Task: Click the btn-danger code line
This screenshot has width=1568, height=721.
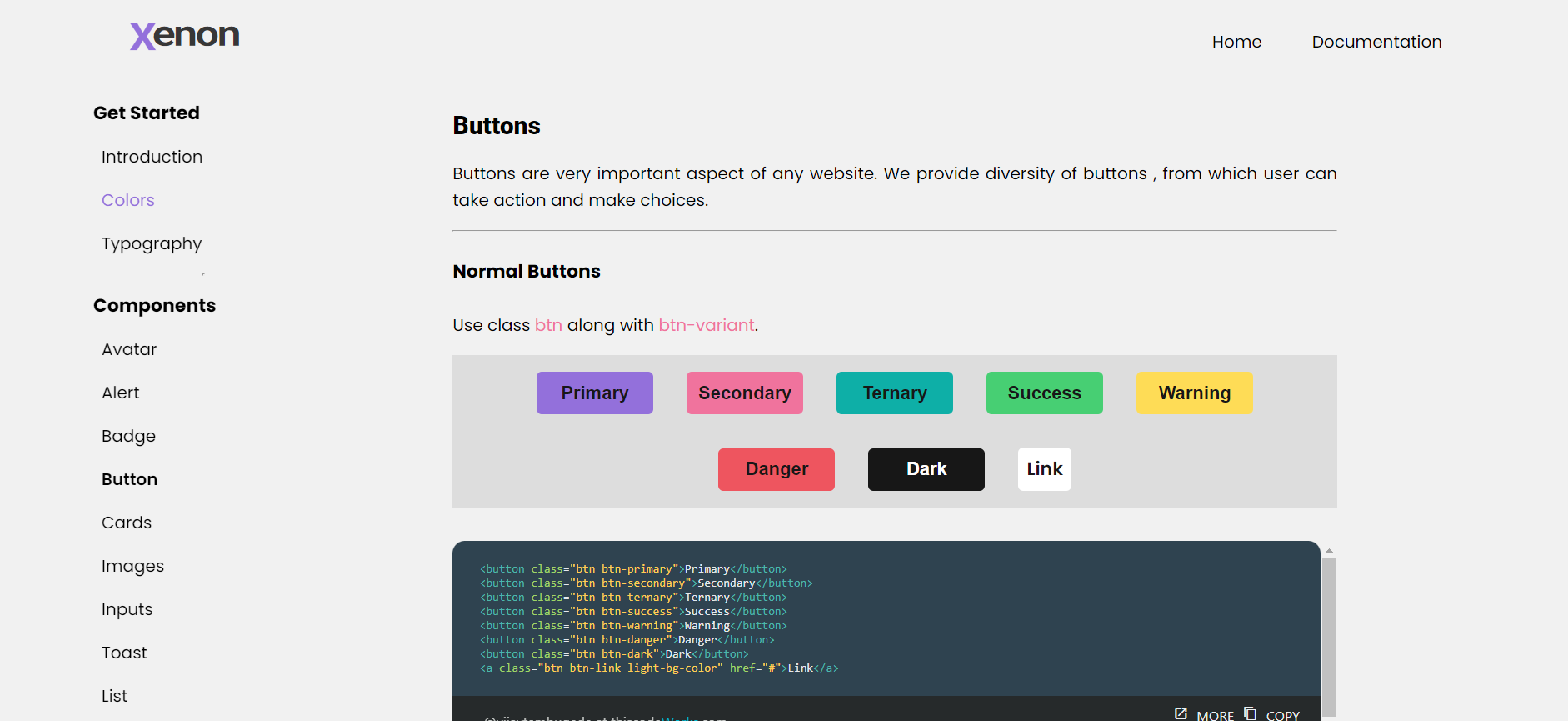Action: pyautogui.click(x=627, y=640)
